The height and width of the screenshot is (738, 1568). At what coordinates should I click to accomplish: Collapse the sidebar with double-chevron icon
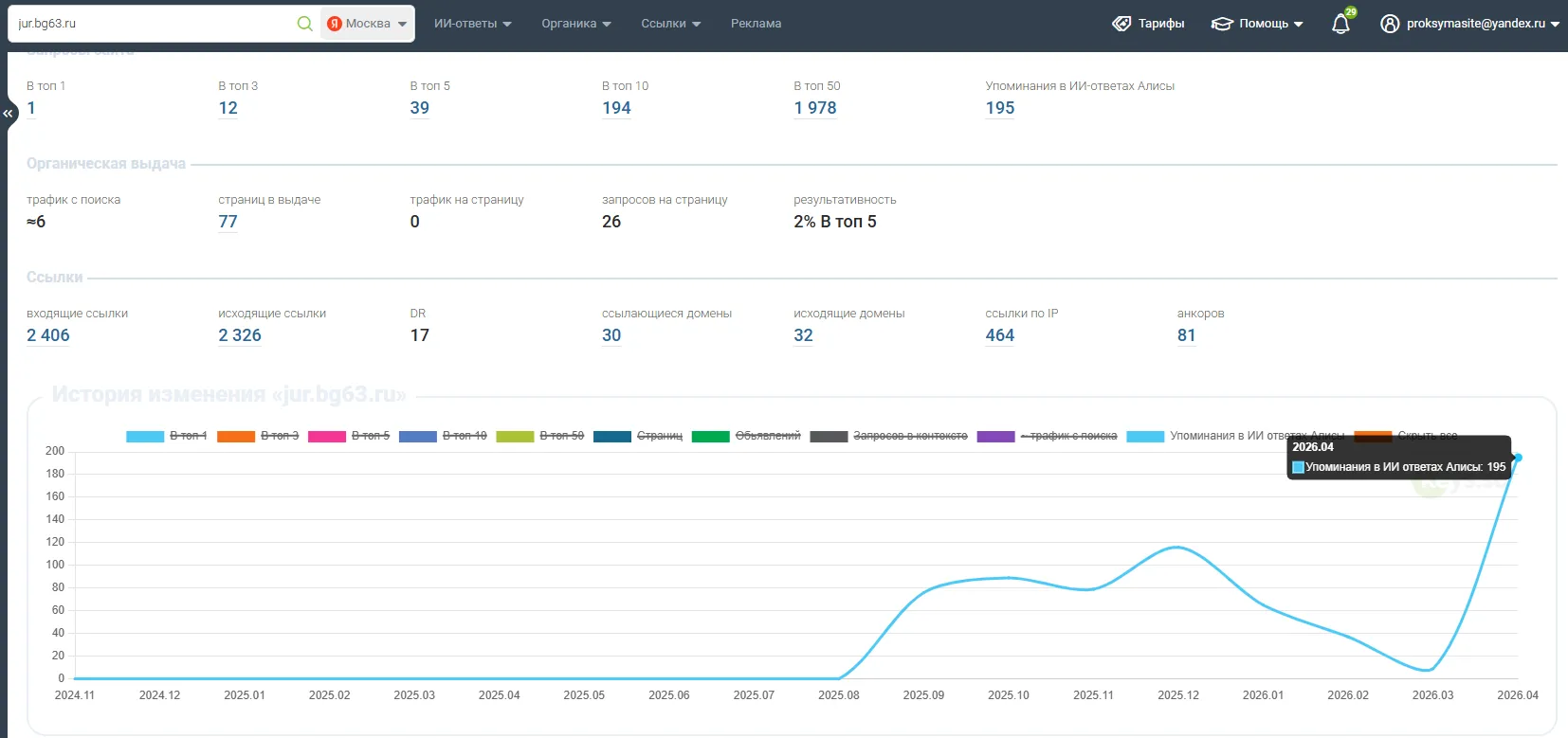point(8,113)
